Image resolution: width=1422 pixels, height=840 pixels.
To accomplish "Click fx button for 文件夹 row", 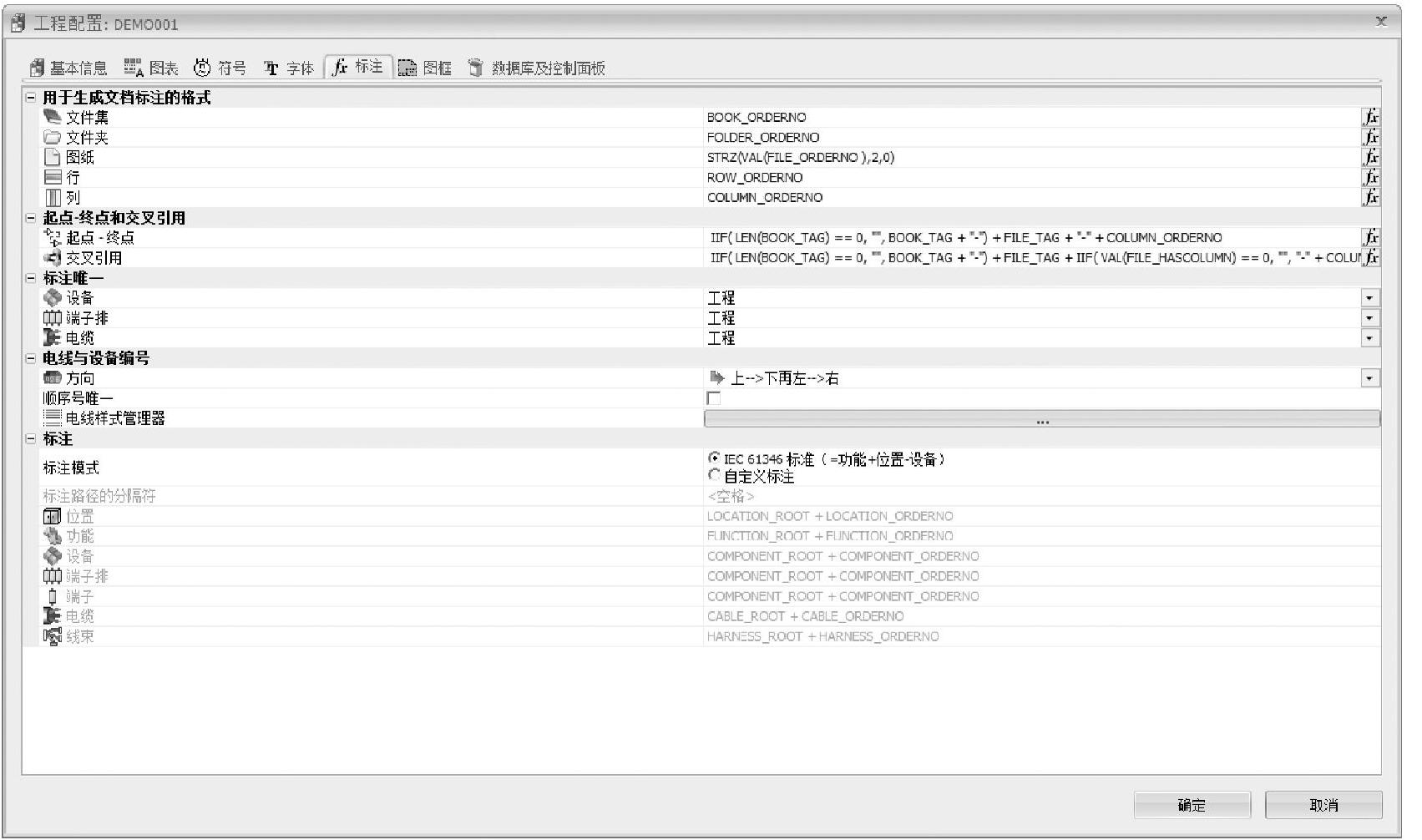I will click(1370, 137).
